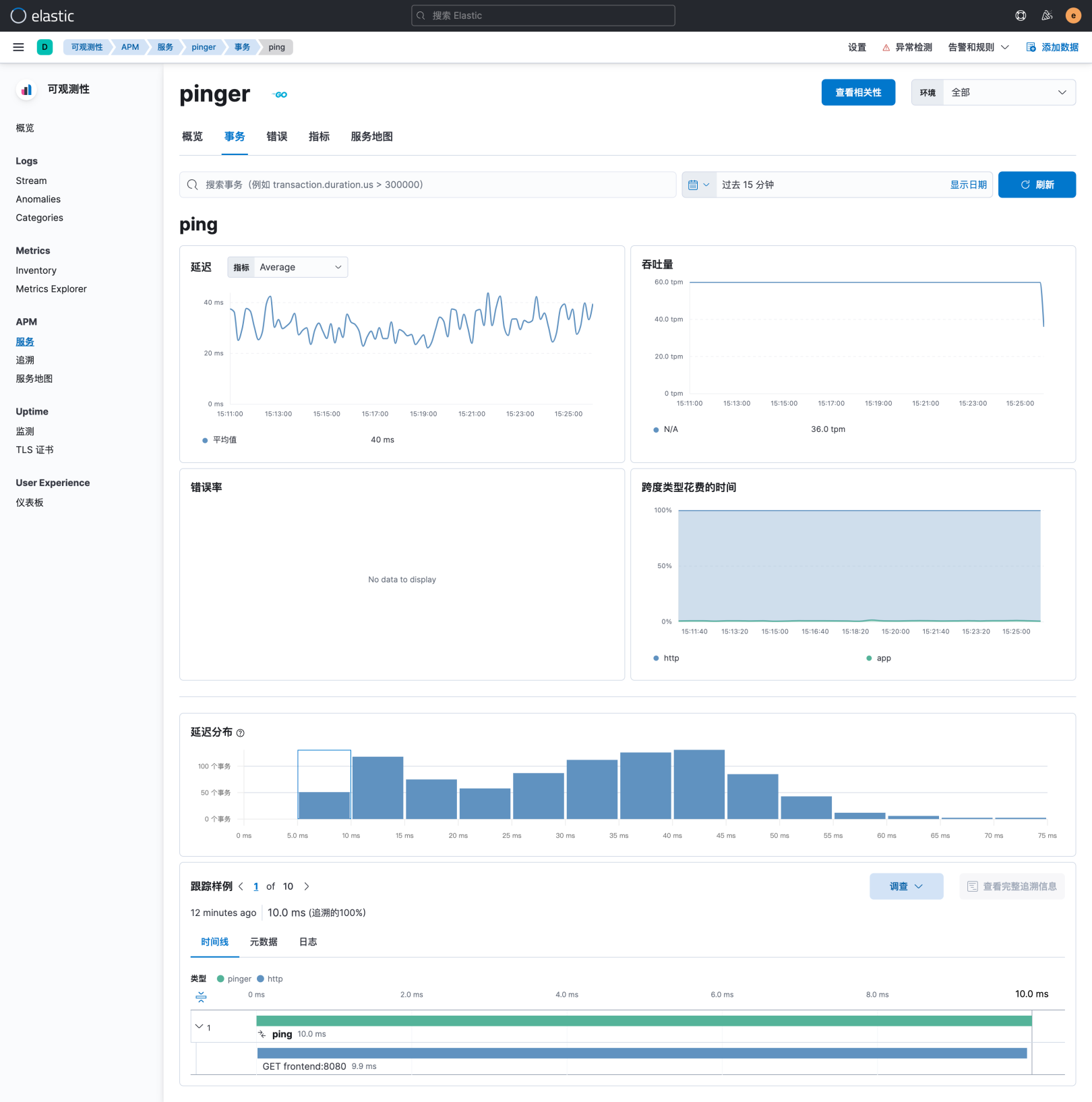Click the 显示日期 link in time picker

click(x=969, y=184)
